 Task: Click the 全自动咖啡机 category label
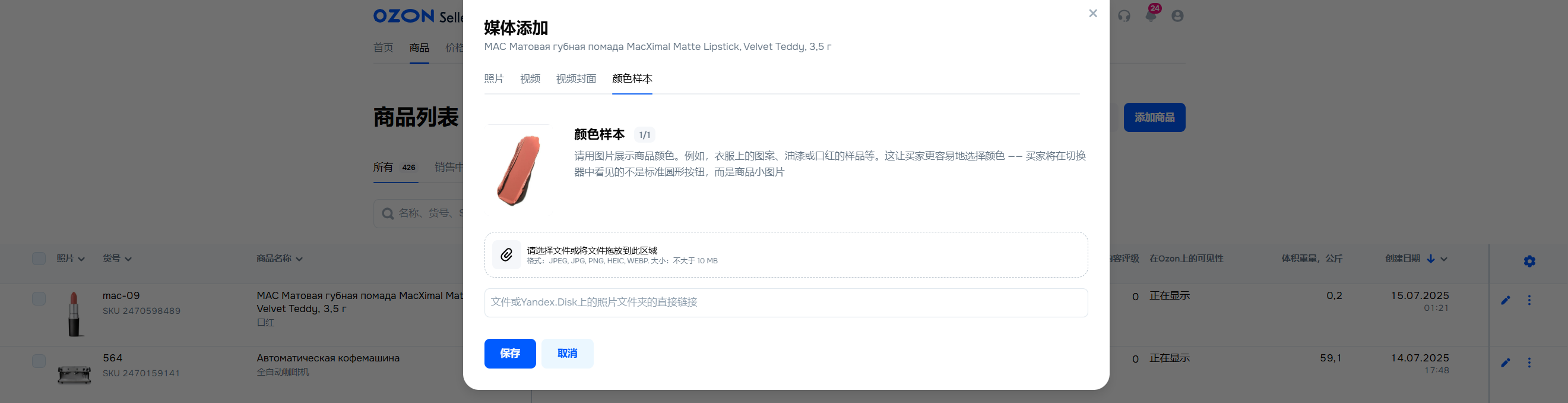(283, 372)
